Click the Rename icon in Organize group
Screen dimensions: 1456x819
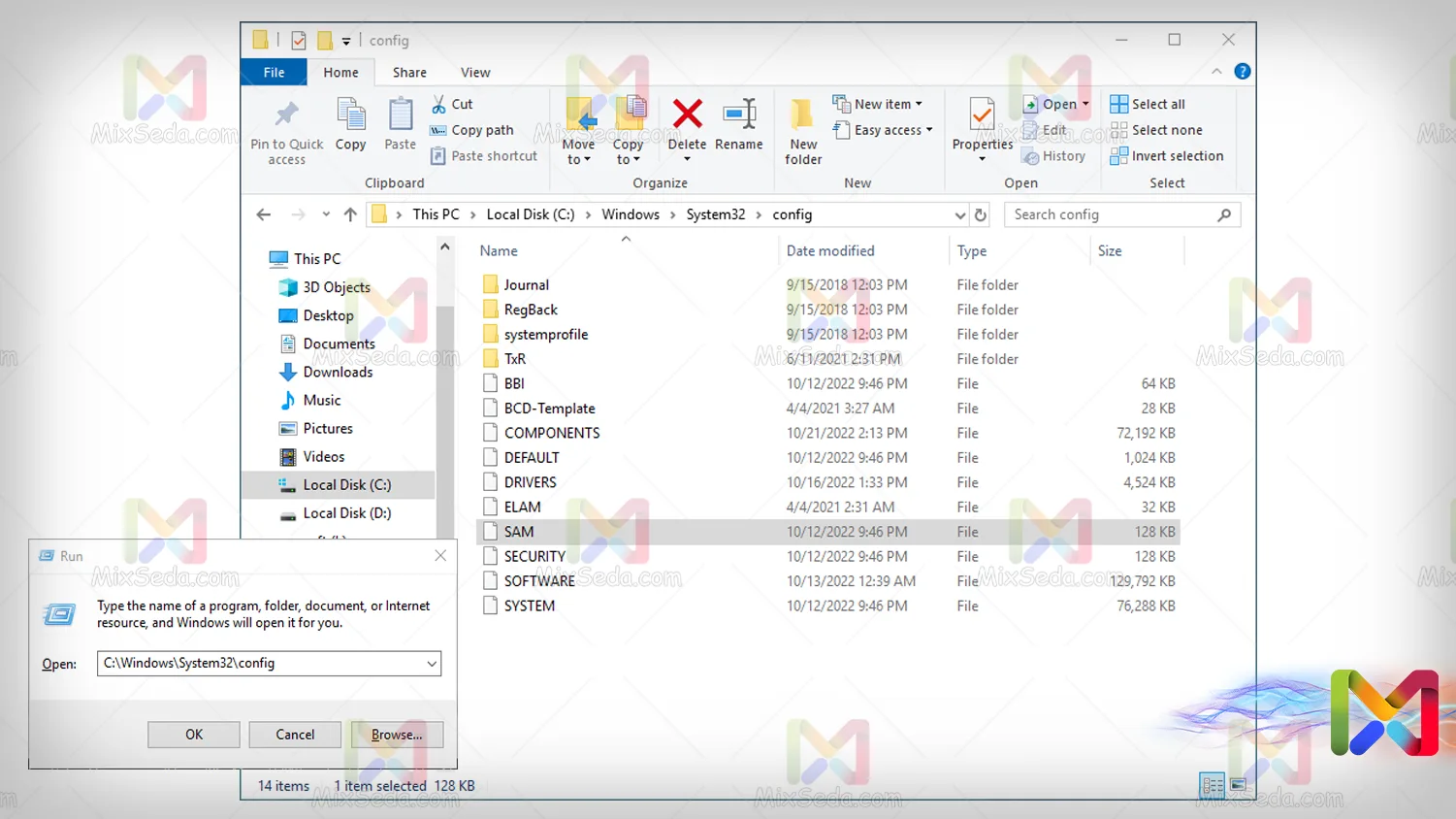coord(738,115)
